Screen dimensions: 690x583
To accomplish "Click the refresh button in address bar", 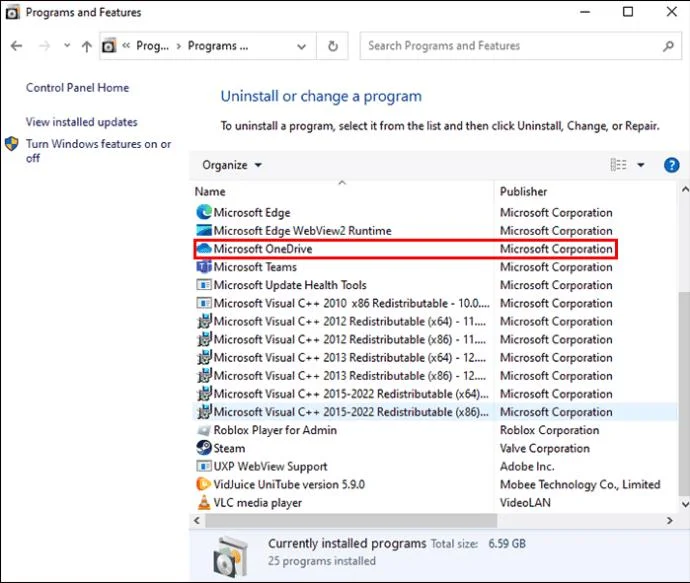I will coord(333,46).
